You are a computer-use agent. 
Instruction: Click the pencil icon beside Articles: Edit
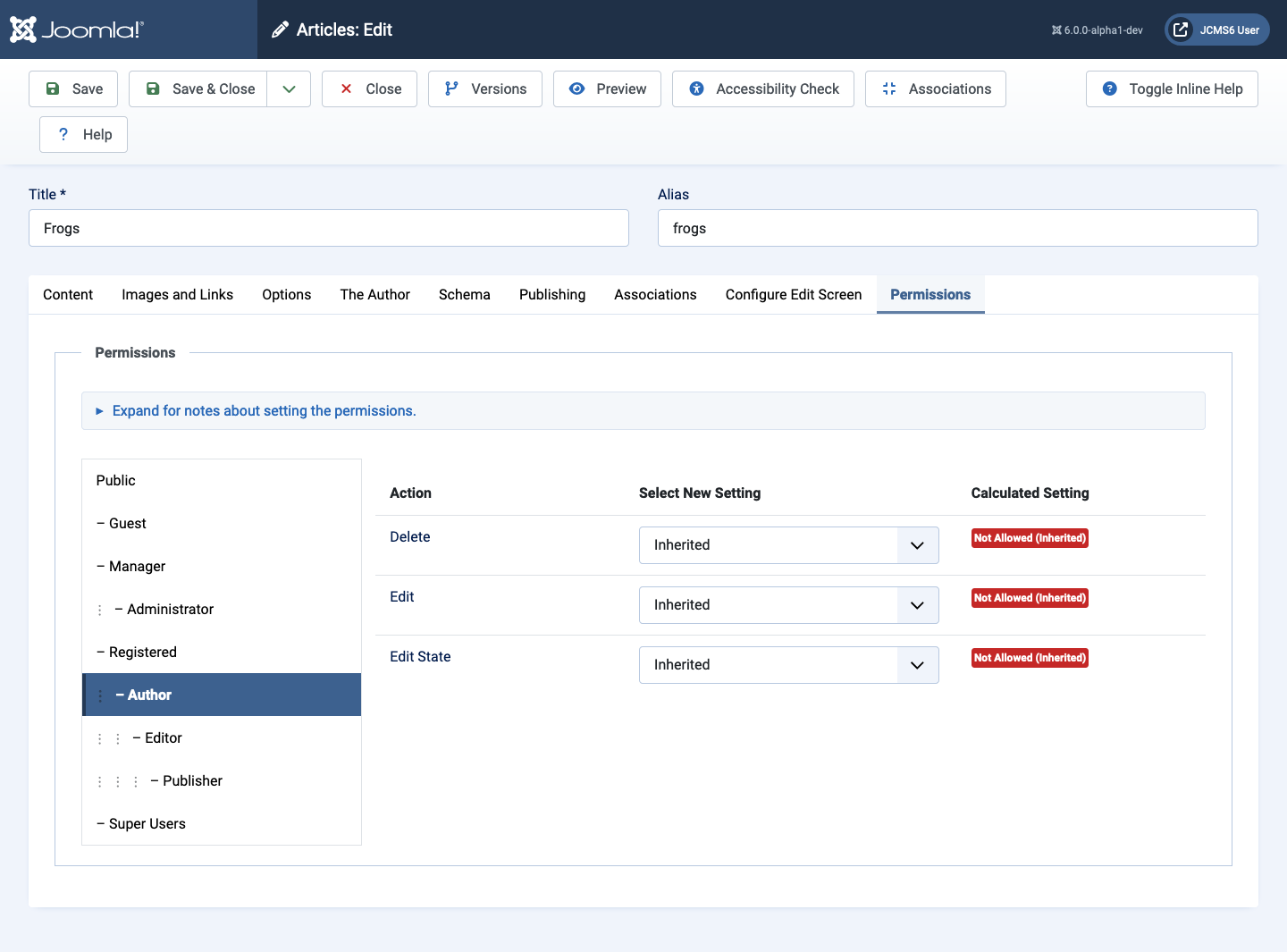(x=280, y=29)
